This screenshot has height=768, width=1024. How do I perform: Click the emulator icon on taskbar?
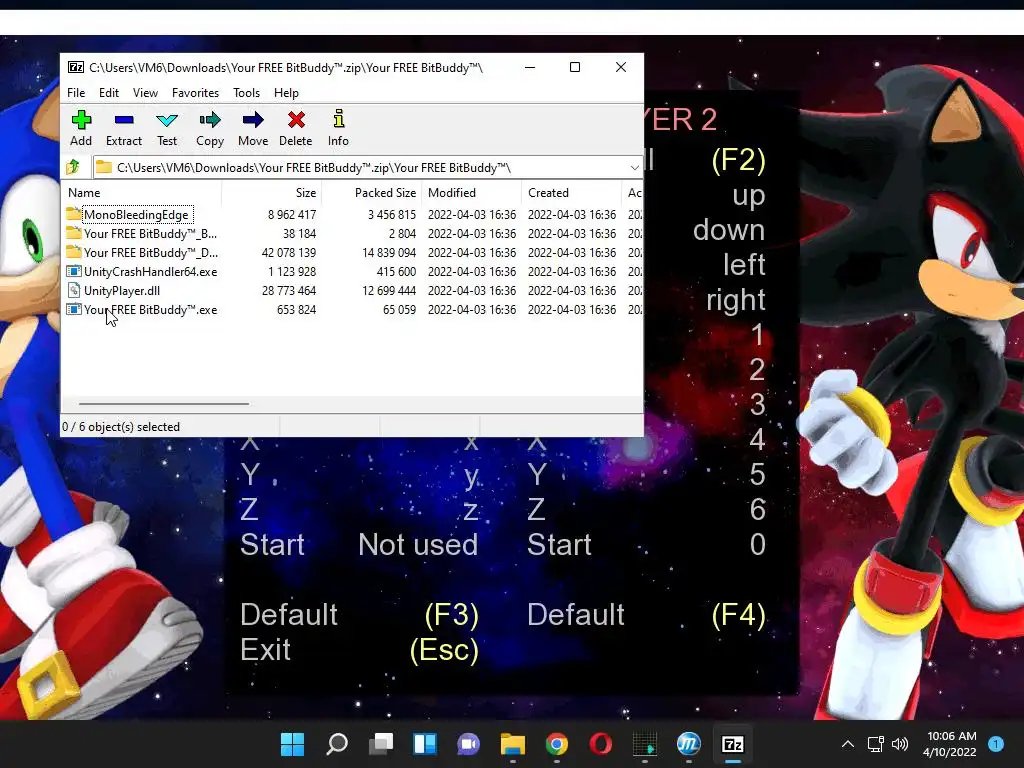(x=645, y=744)
